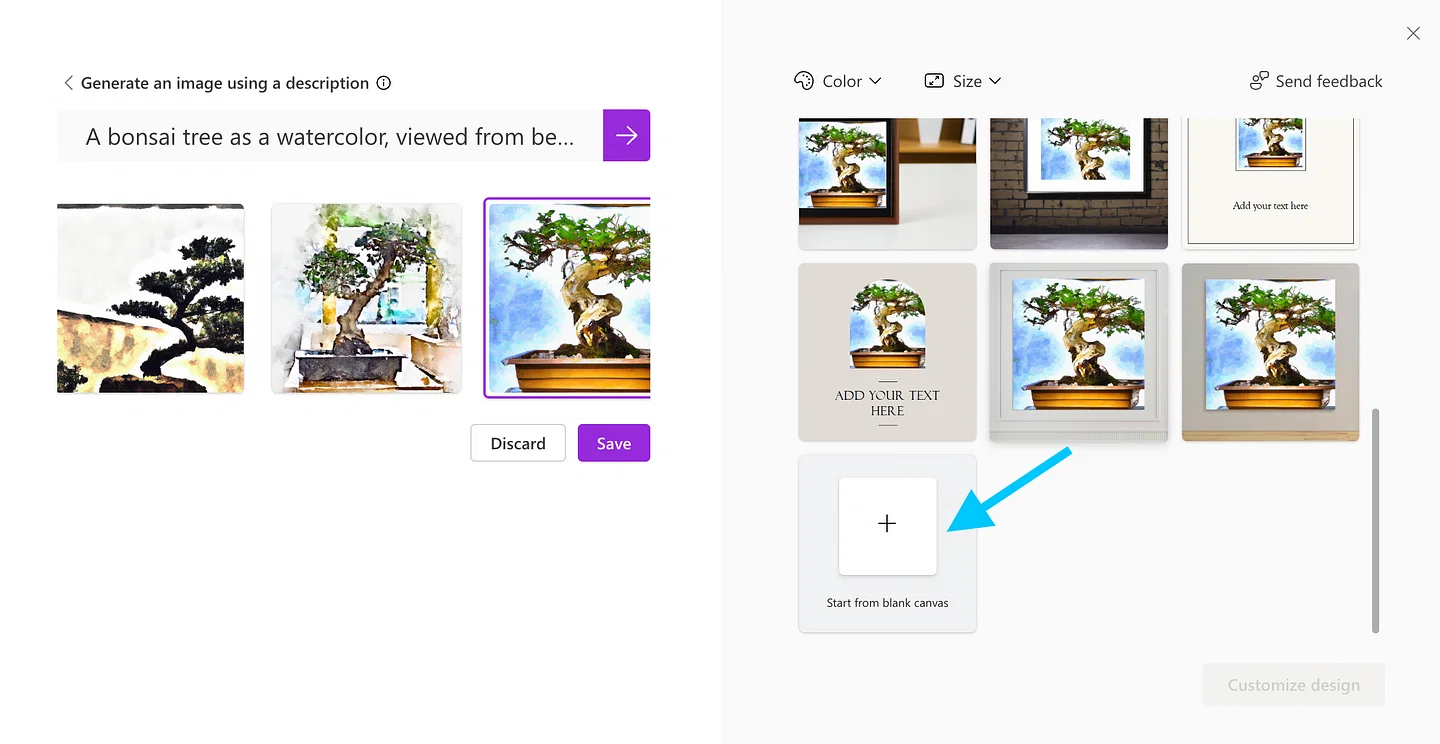Edit the bonsai tree description prompt field
1440x744 pixels.
pos(330,136)
